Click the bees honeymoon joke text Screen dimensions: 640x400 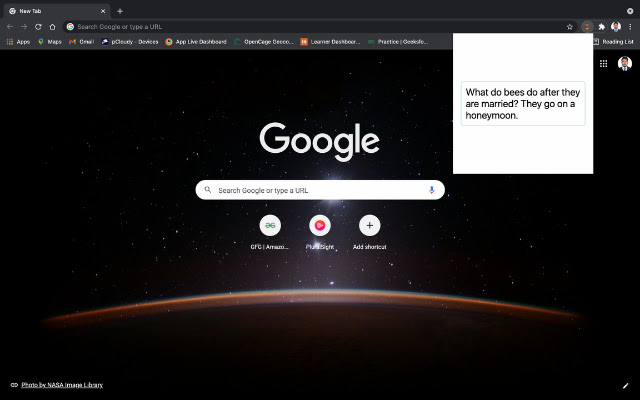[523, 104]
